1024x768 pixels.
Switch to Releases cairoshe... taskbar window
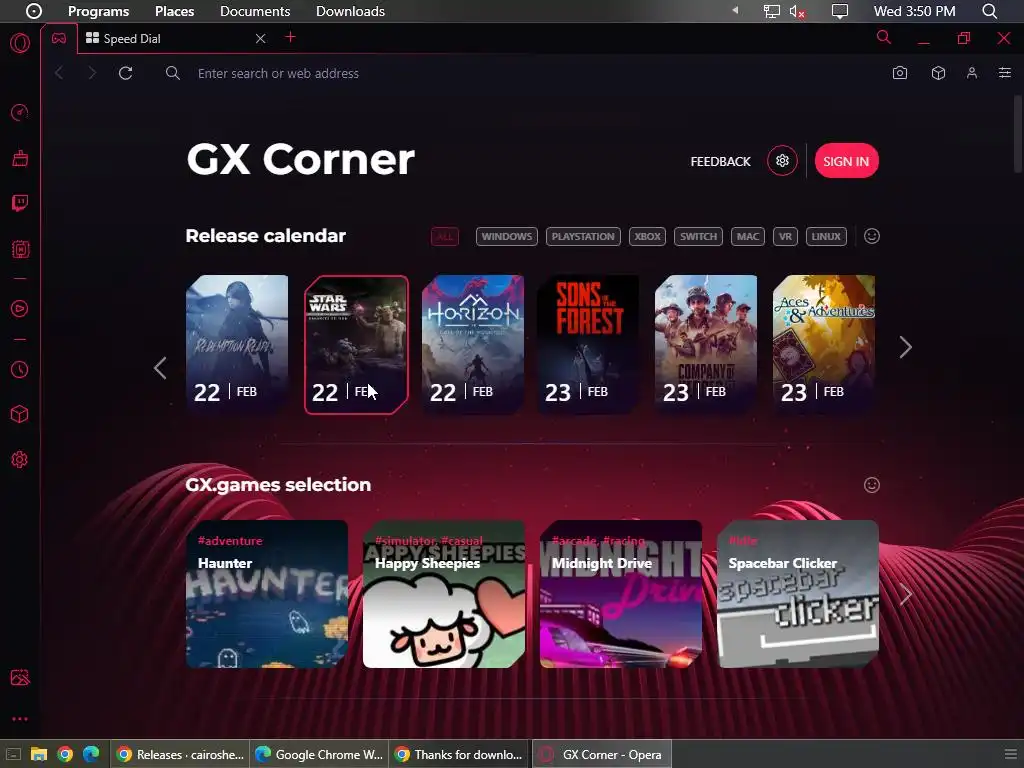click(180, 754)
